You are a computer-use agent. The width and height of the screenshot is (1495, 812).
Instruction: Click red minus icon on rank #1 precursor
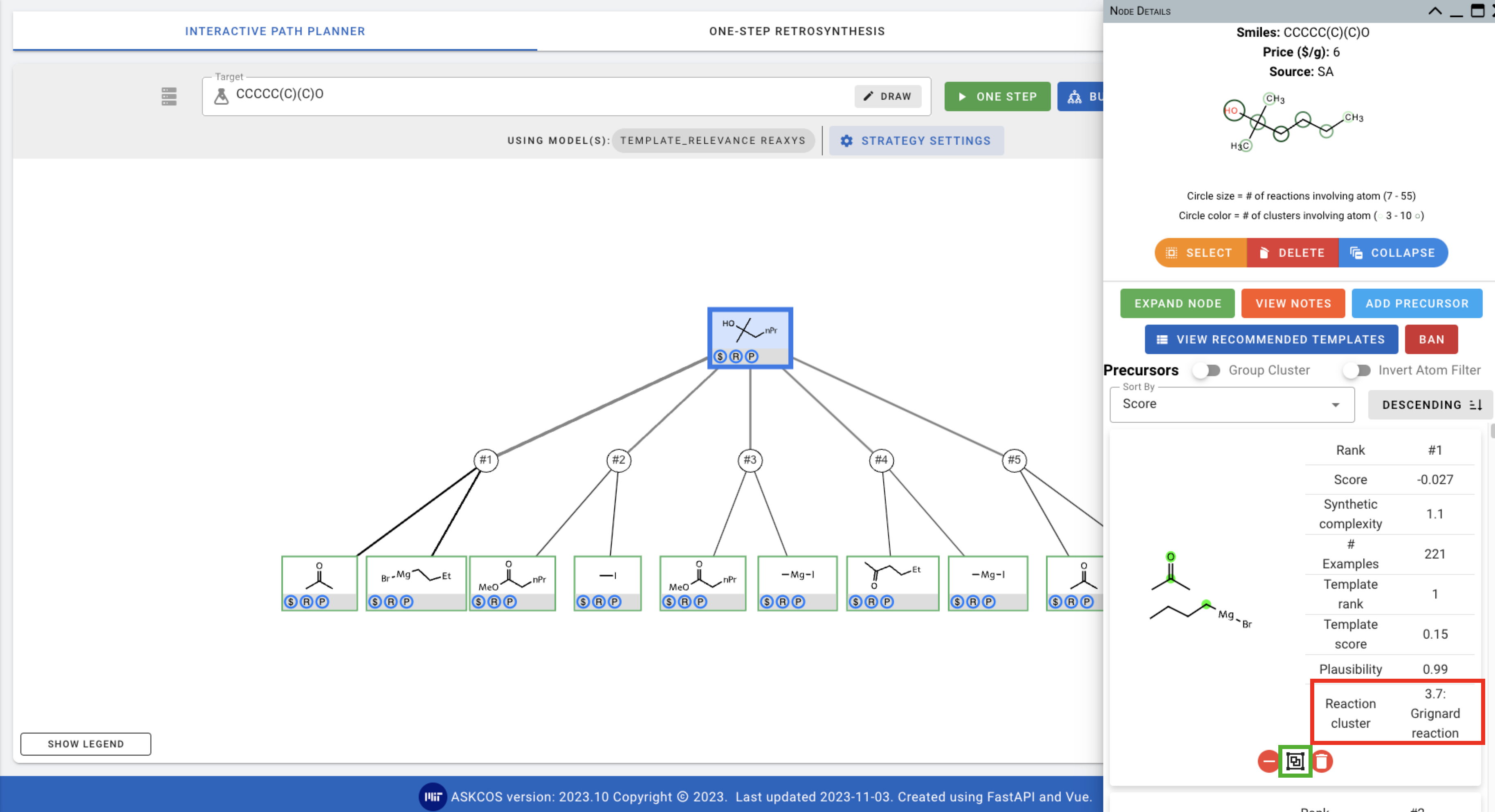[1268, 761]
